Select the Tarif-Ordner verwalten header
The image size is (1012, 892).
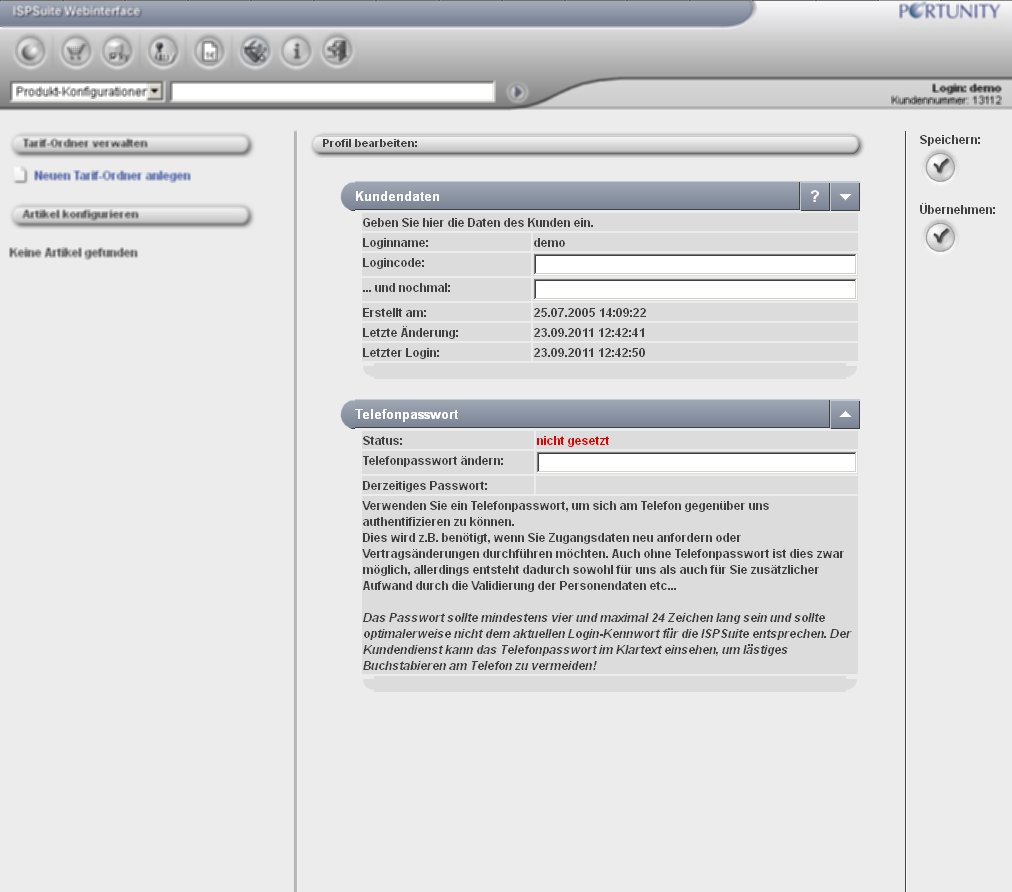click(128, 144)
